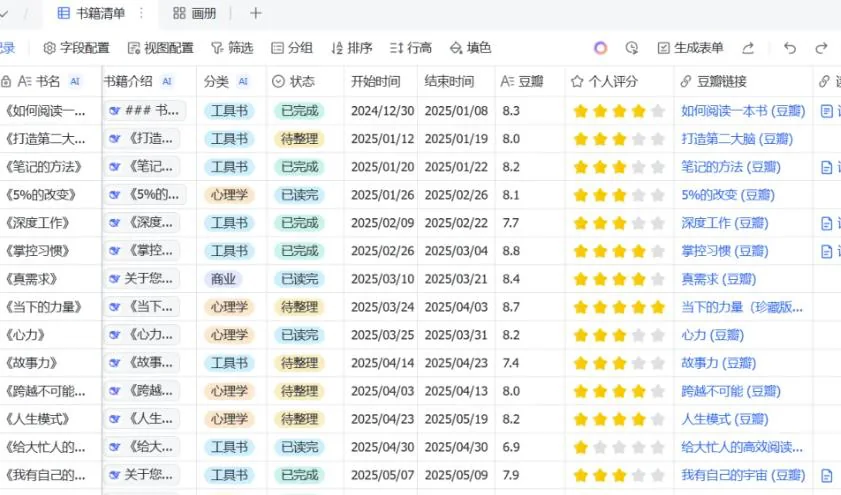Open AI intro cell of 真需求
Viewport: 841px width, 495px height.
point(142,279)
